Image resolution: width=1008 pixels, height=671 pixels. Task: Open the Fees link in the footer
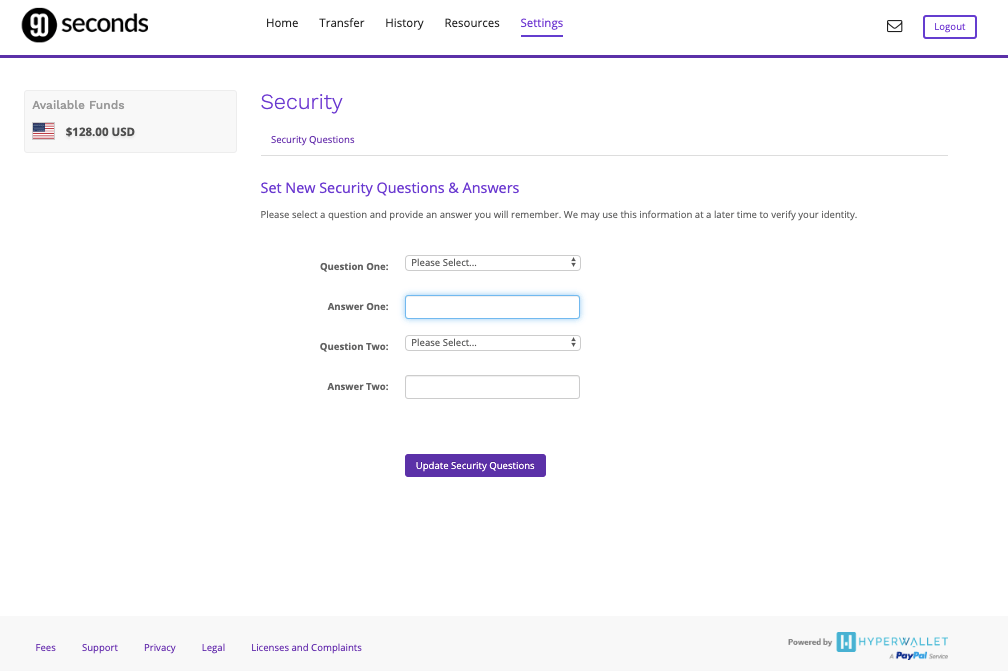coord(45,647)
